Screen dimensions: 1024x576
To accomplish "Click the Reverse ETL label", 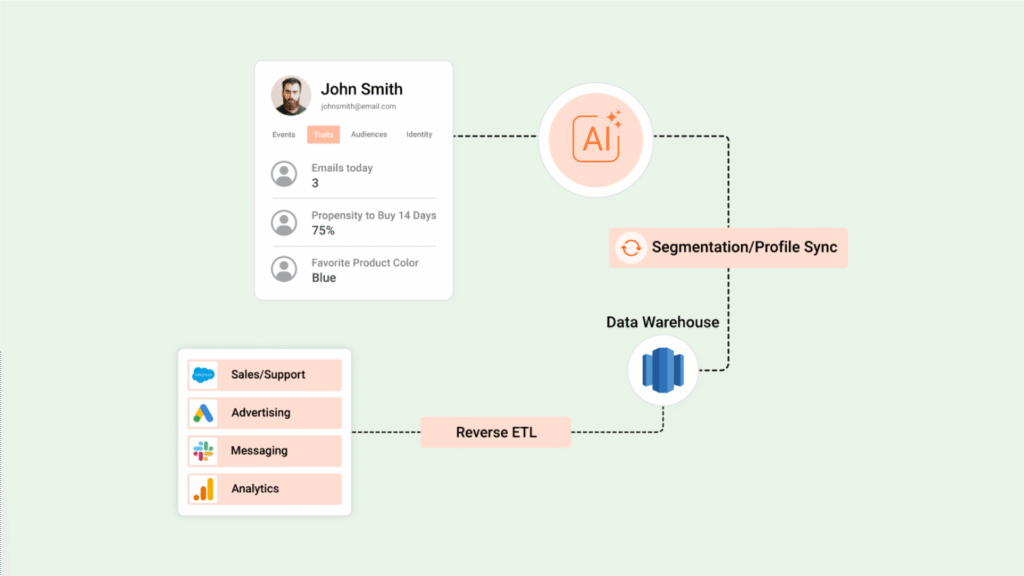I will pyautogui.click(x=496, y=432).
